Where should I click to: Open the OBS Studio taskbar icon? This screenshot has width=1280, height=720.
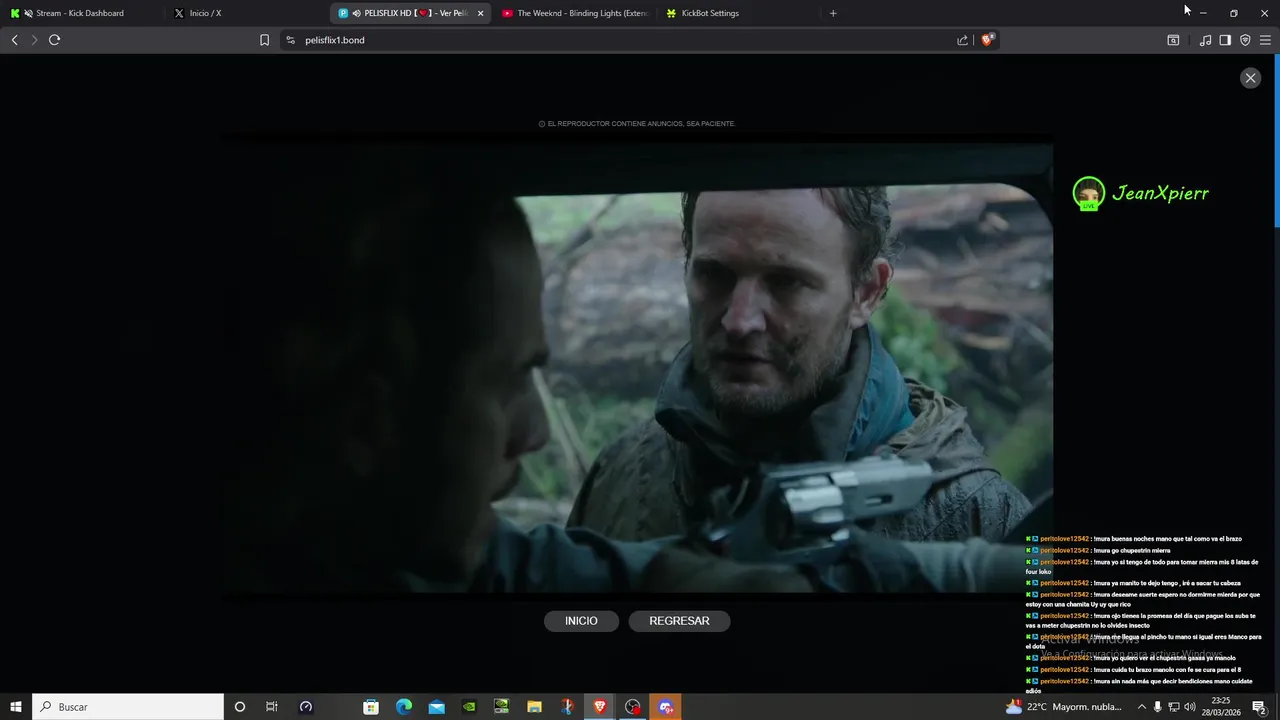[633, 707]
